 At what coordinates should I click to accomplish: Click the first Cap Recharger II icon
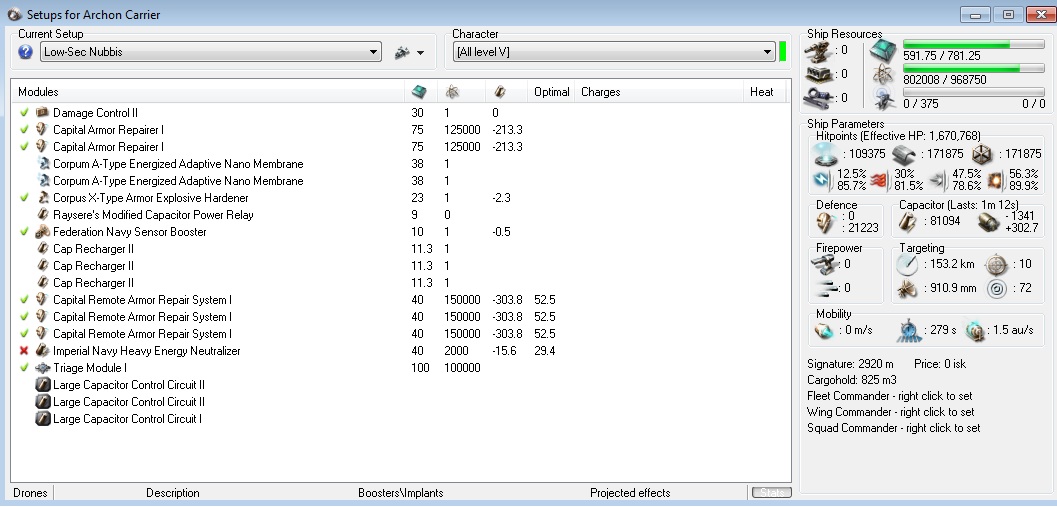tap(42, 249)
